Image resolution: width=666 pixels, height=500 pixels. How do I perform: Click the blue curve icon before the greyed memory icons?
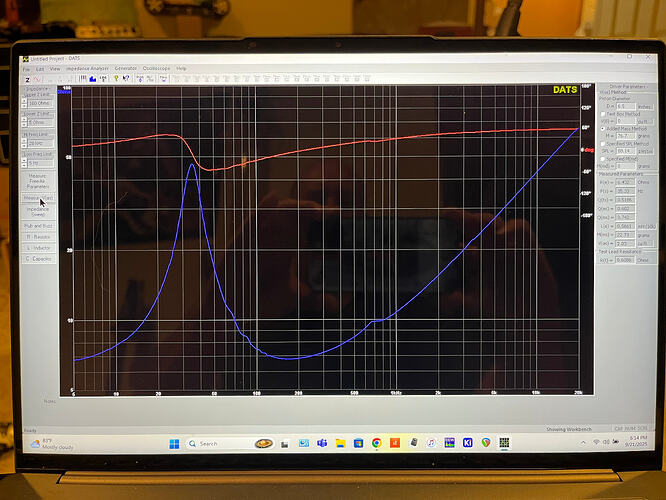(164, 79)
